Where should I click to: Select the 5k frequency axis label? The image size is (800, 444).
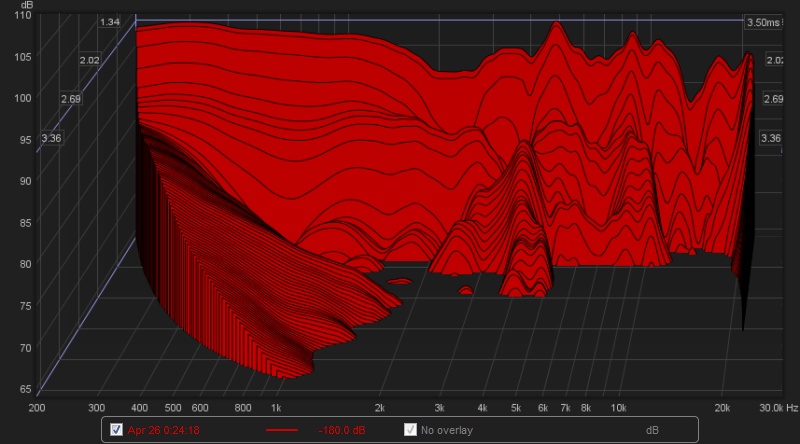516,408
